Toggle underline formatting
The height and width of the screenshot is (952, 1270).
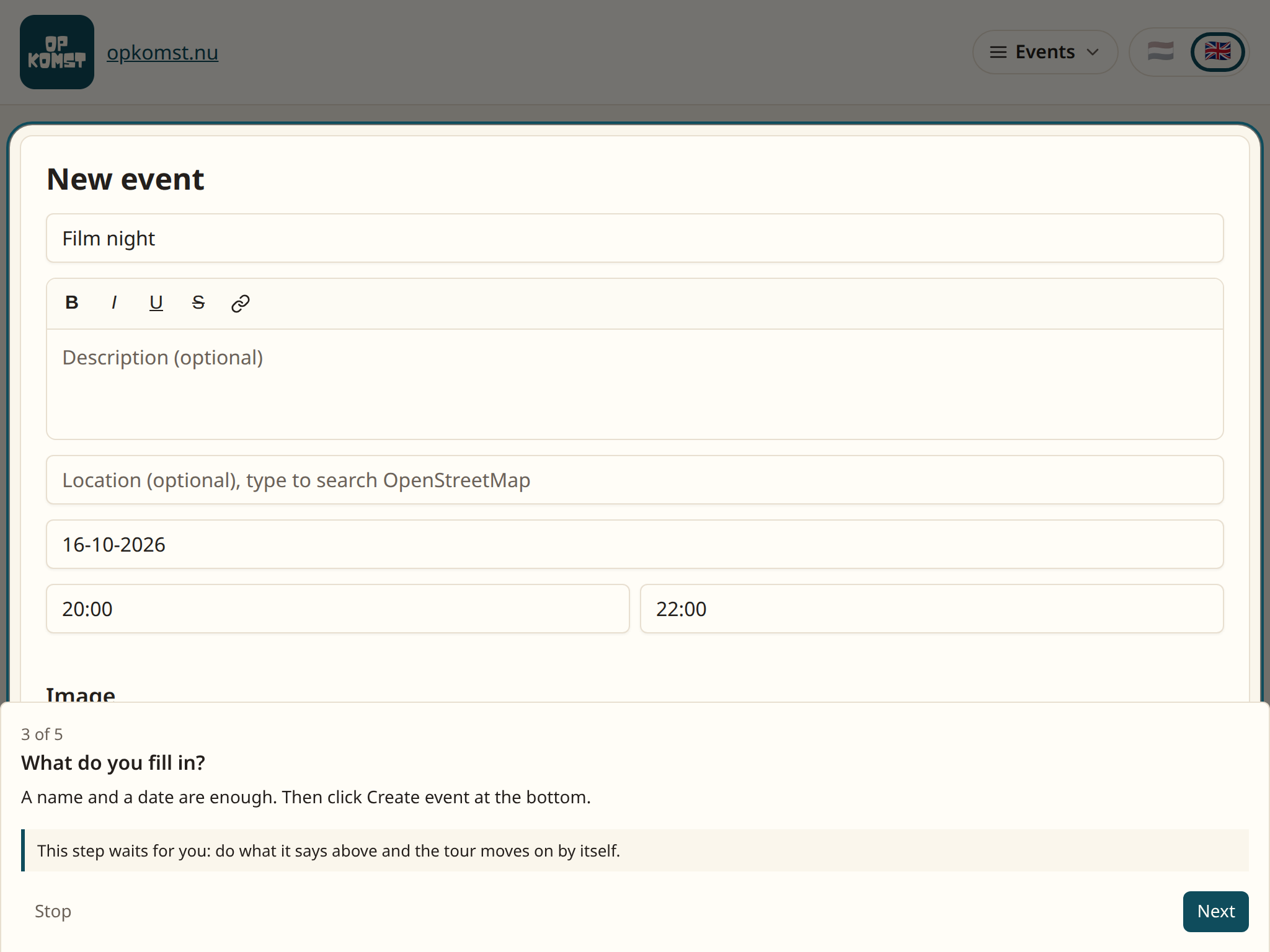(156, 303)
